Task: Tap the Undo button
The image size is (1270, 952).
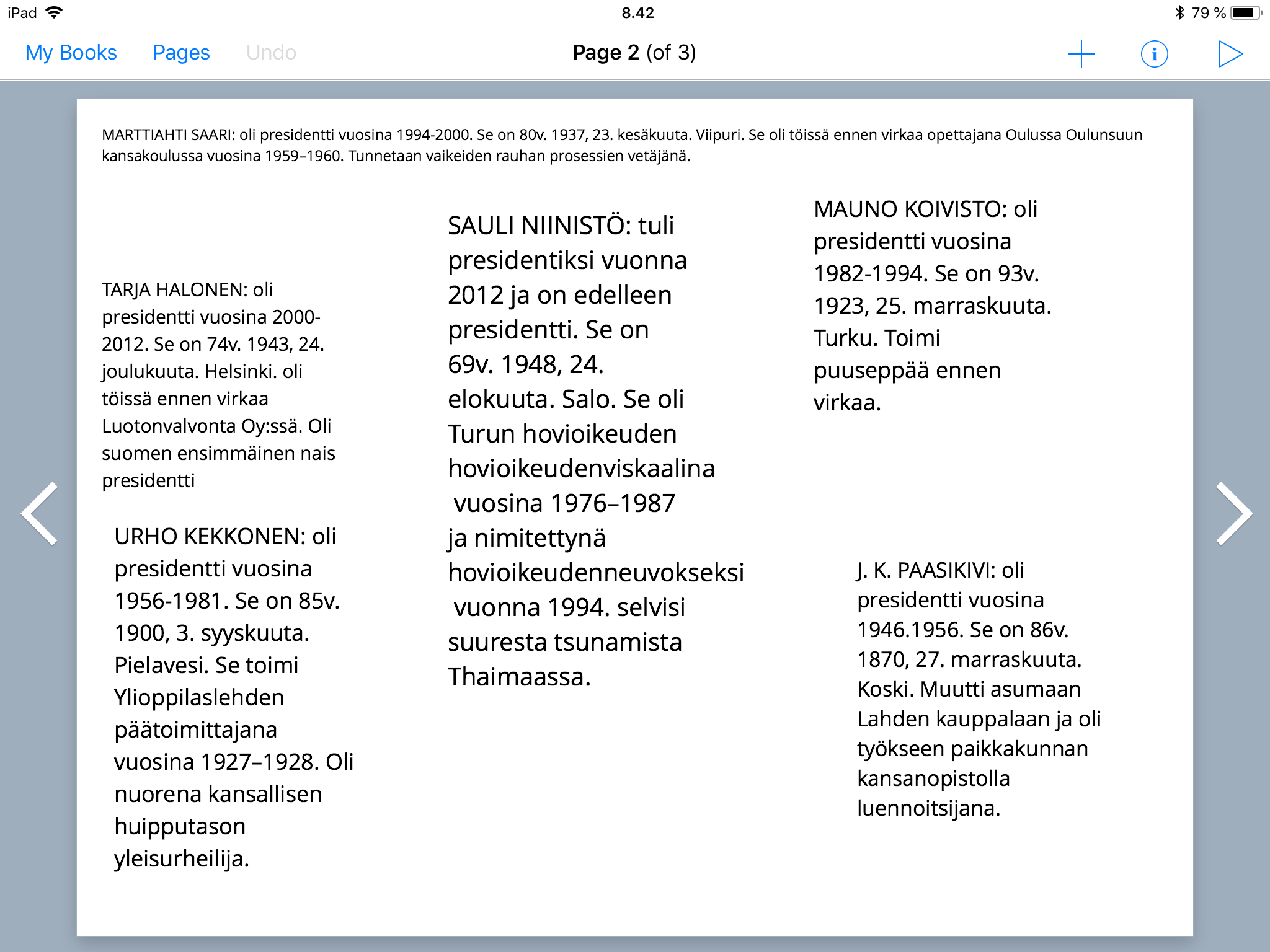Action: point(271,53)
